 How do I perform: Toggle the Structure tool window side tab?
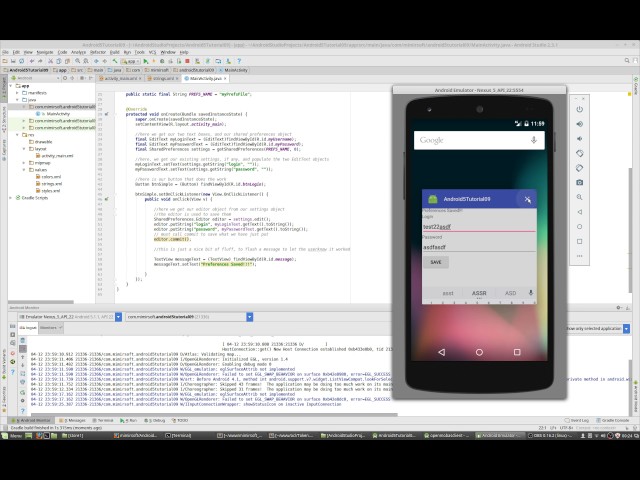point(4,118)
